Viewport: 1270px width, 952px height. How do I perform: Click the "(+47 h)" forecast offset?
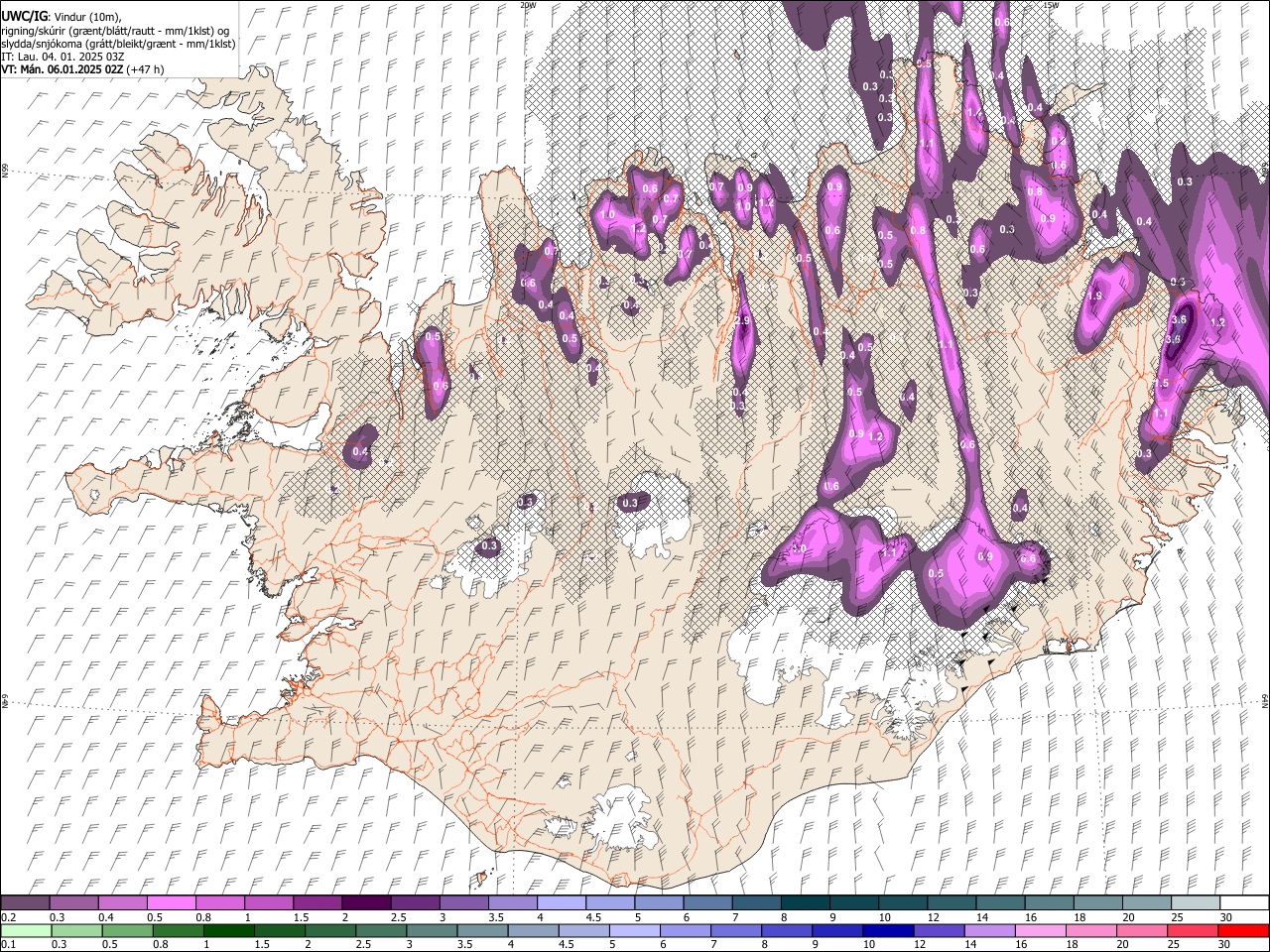(x=146, y=69)
